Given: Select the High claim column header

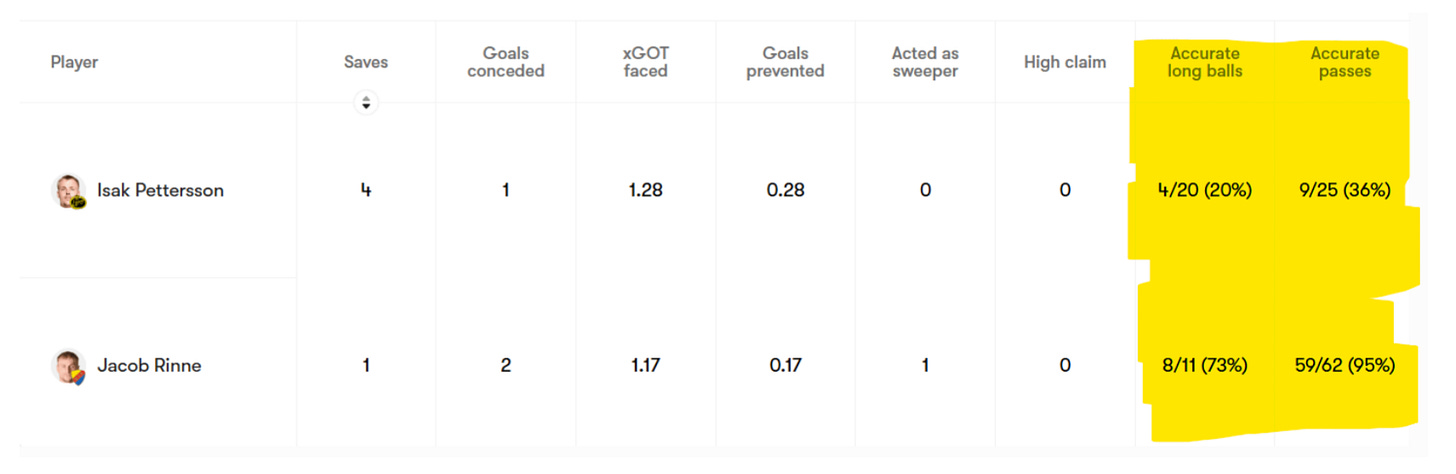Looking at the screenshot, I should tap(1065, 62).
